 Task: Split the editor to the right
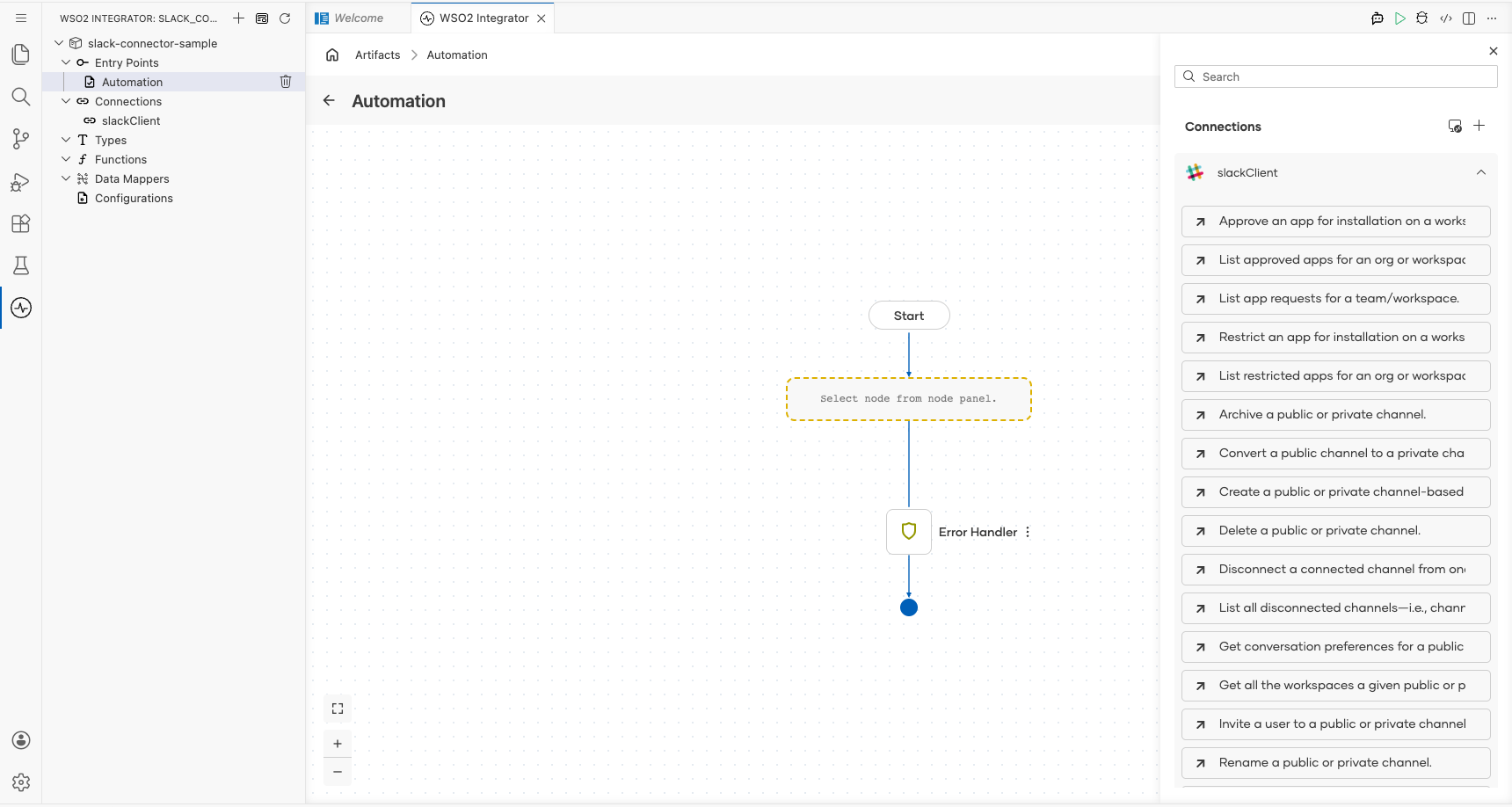[x=1469, y=18]
